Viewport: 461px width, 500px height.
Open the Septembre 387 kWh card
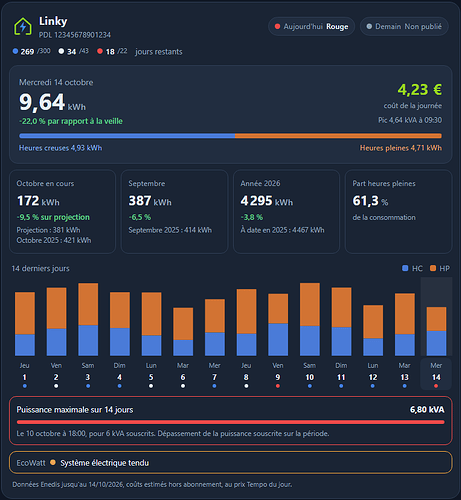coord(174,212)
